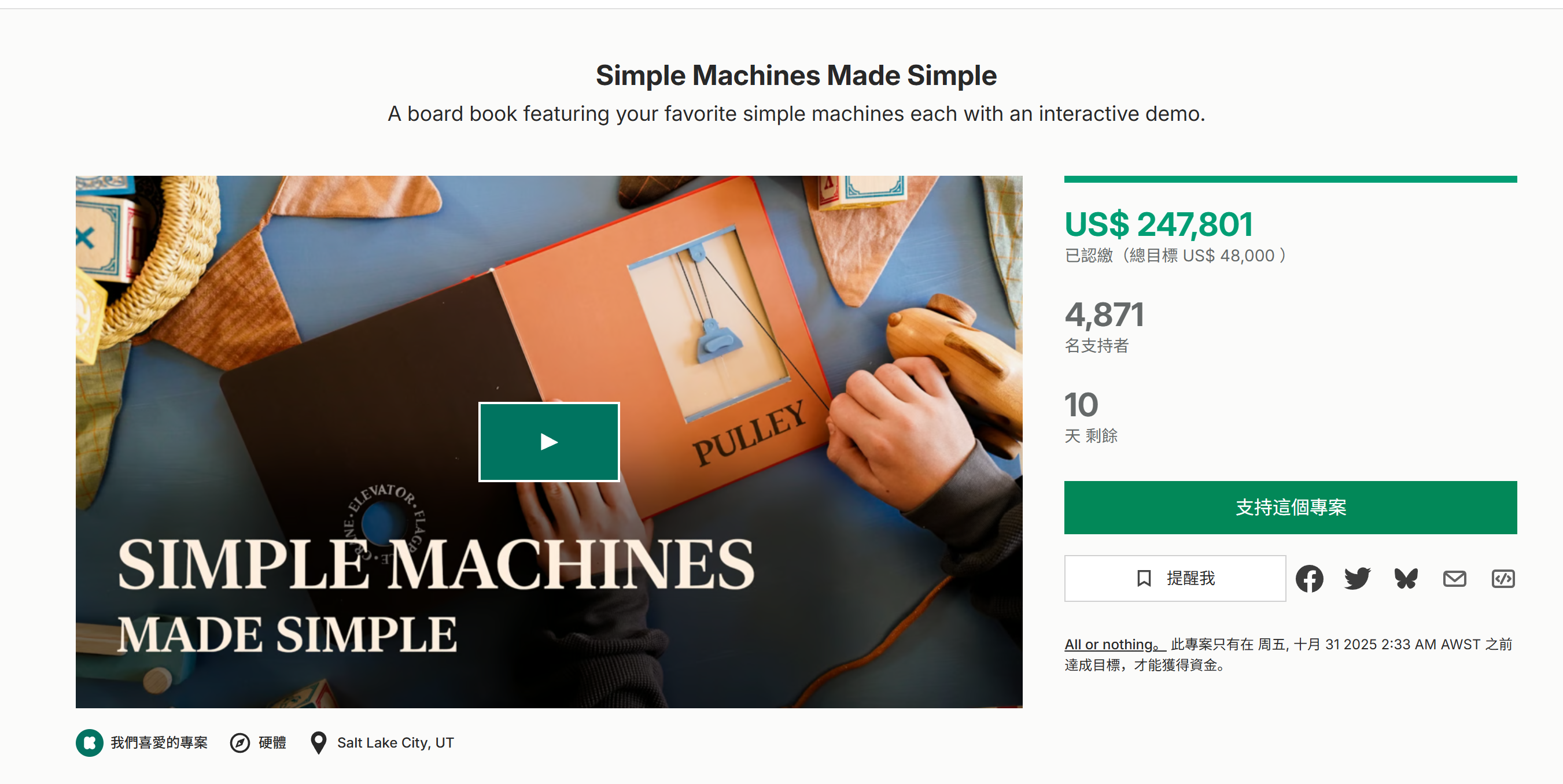Share the project on Twitter
The width and height of the screenshot is (1563, 784).
[1356, 578]
